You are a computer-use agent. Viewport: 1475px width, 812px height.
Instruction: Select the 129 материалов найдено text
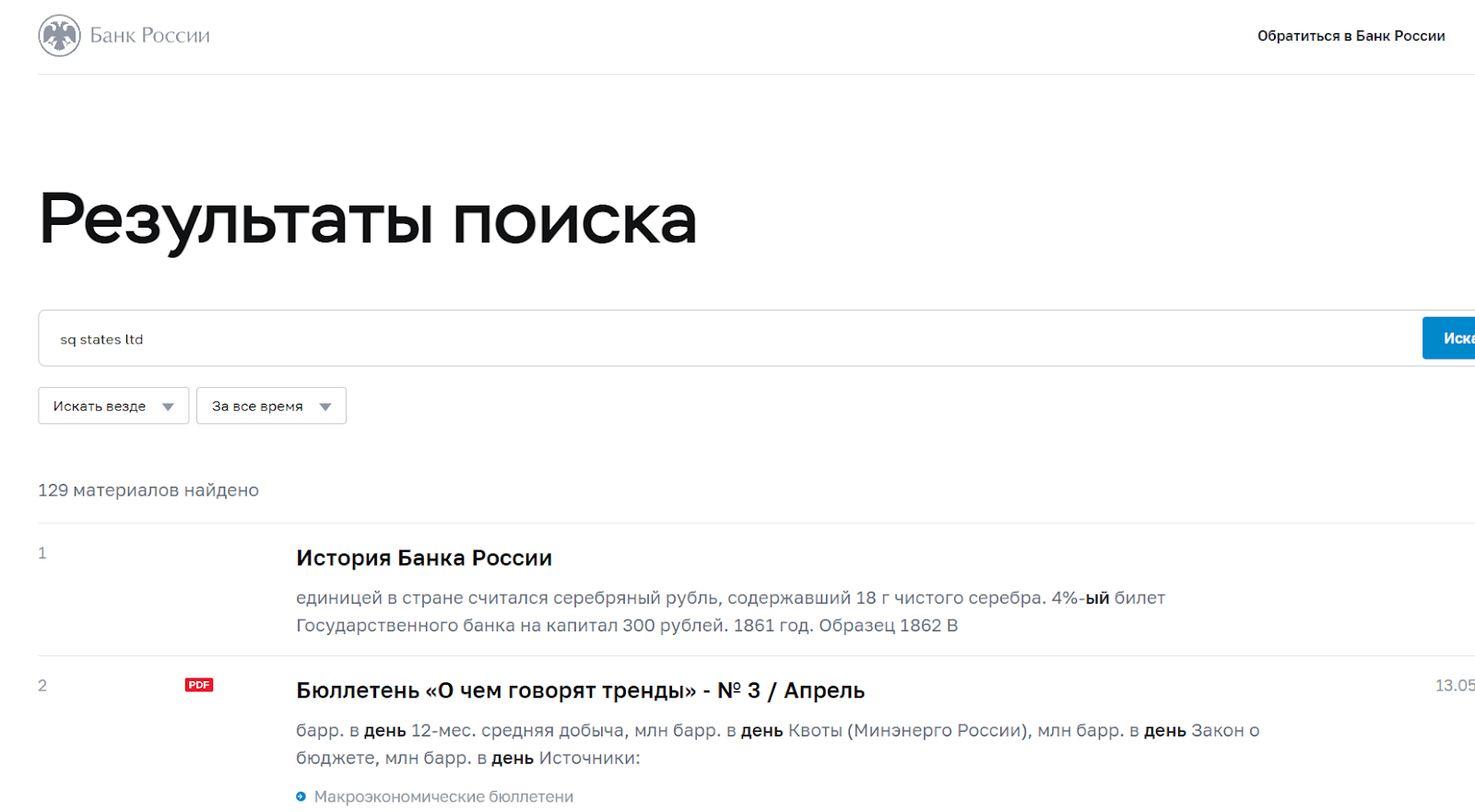point(148,490)
